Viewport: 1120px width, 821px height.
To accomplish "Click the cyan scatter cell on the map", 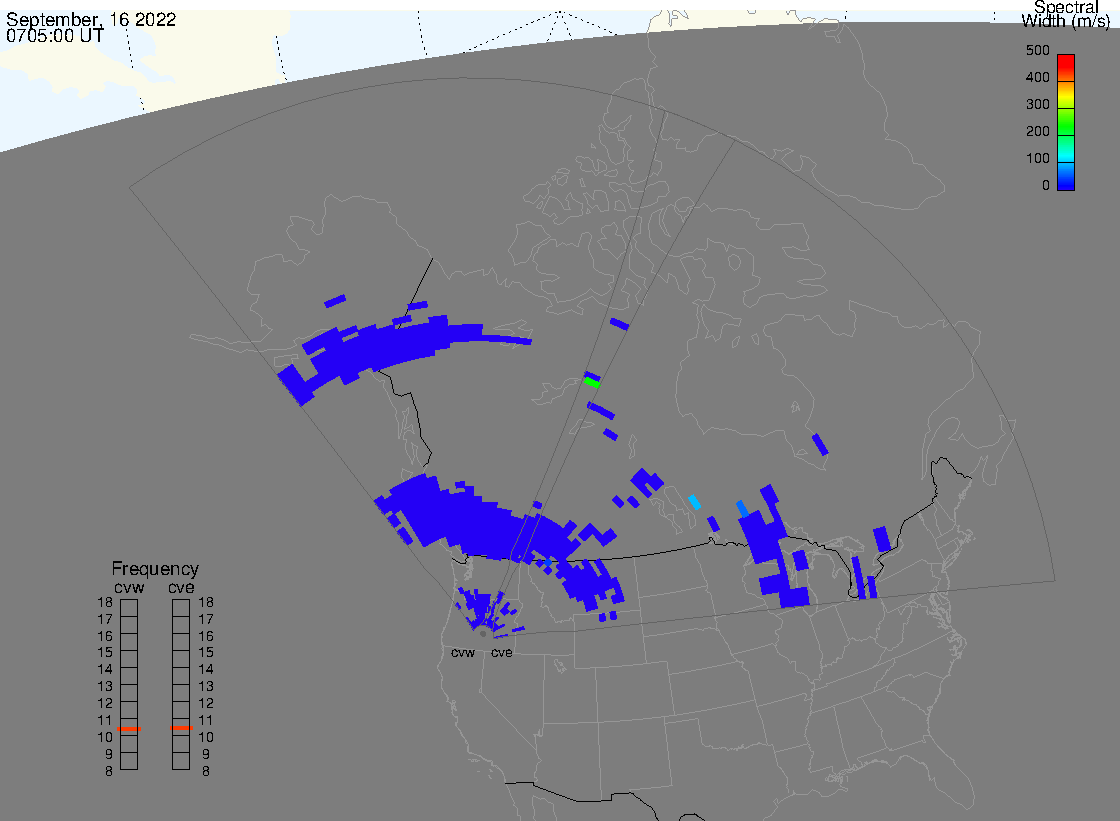I will (x=694, y=502).
